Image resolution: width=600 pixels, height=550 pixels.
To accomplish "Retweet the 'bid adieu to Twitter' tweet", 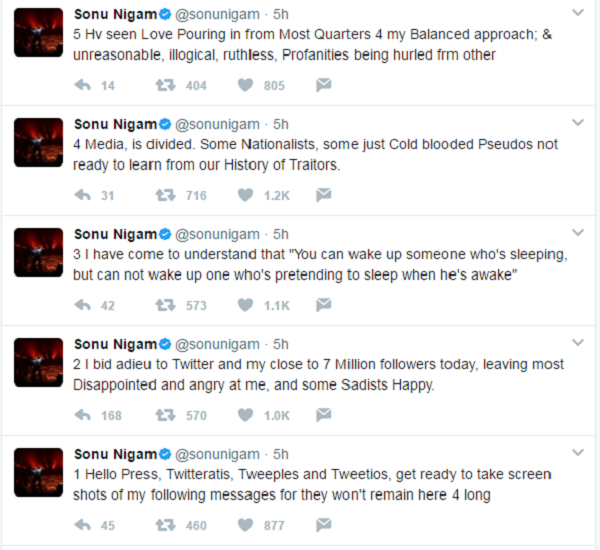I will coord(164,415).
